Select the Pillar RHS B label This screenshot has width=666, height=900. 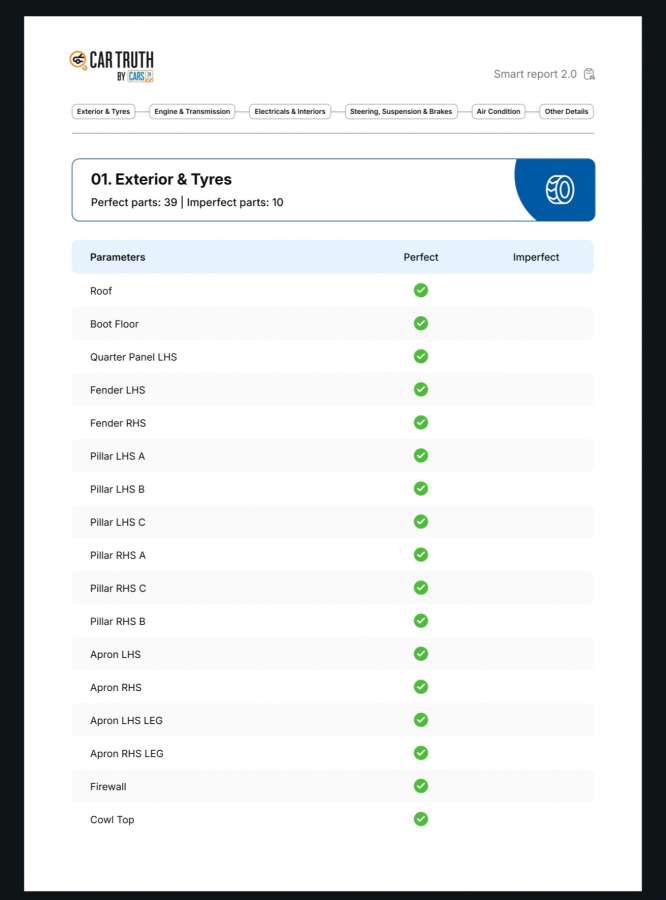118,622
